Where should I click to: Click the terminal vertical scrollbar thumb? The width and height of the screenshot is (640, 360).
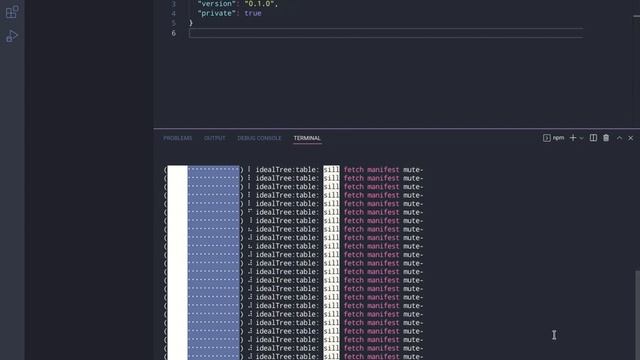637,315
